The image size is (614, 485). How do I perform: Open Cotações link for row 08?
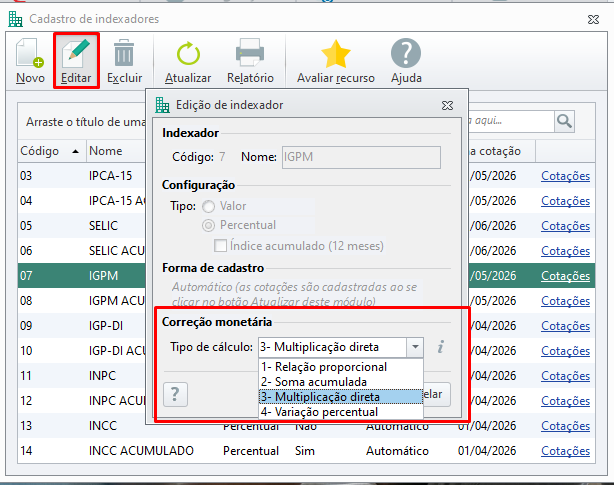pyautogui.click(x=565, y=301)
